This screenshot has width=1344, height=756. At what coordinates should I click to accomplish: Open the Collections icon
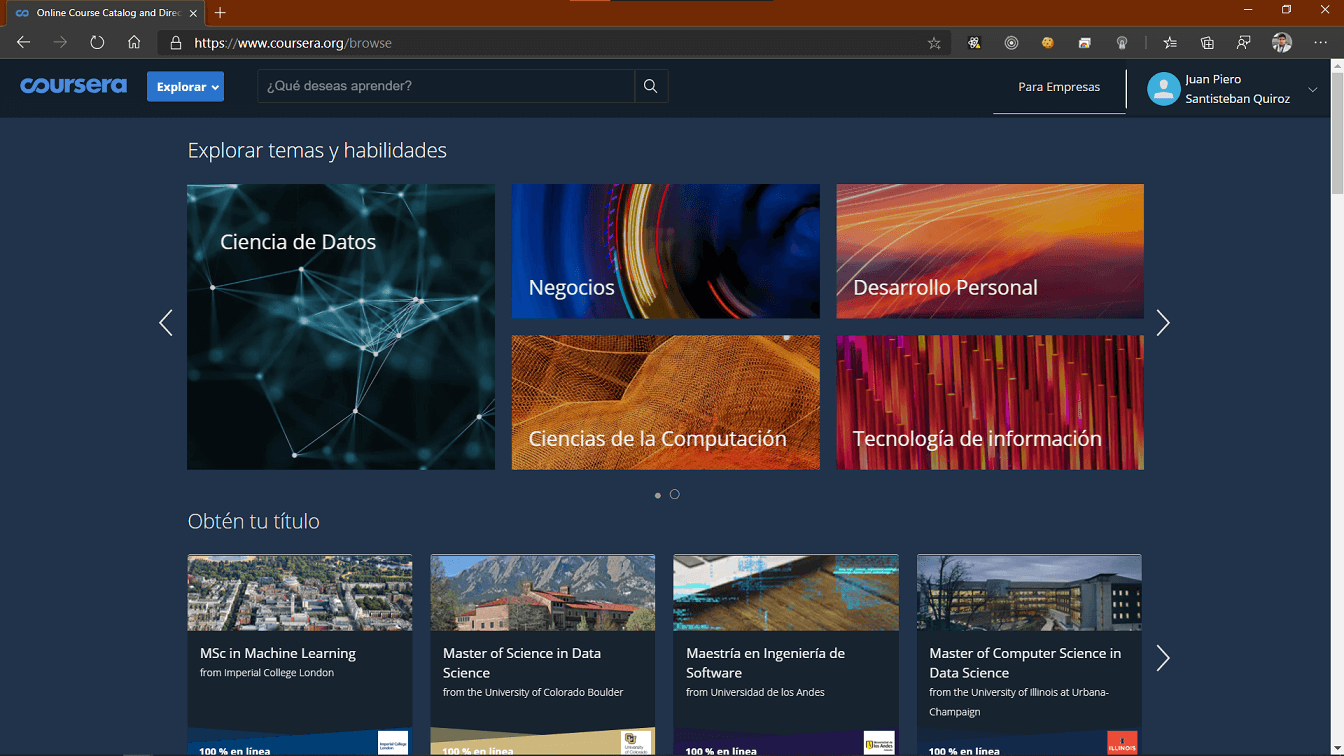coord(1207,43)
